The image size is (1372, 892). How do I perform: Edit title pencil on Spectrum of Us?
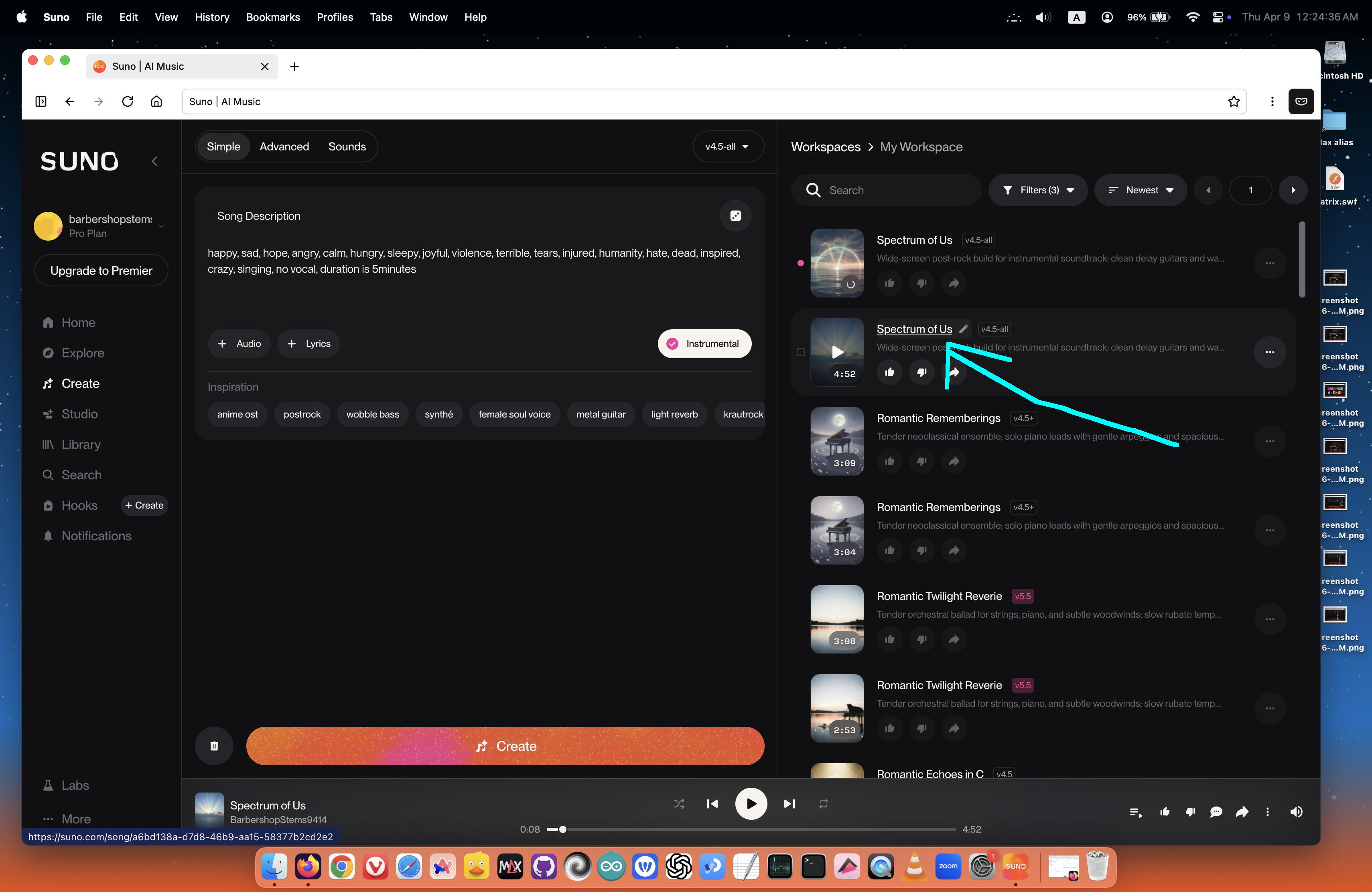tap(963, 329)
